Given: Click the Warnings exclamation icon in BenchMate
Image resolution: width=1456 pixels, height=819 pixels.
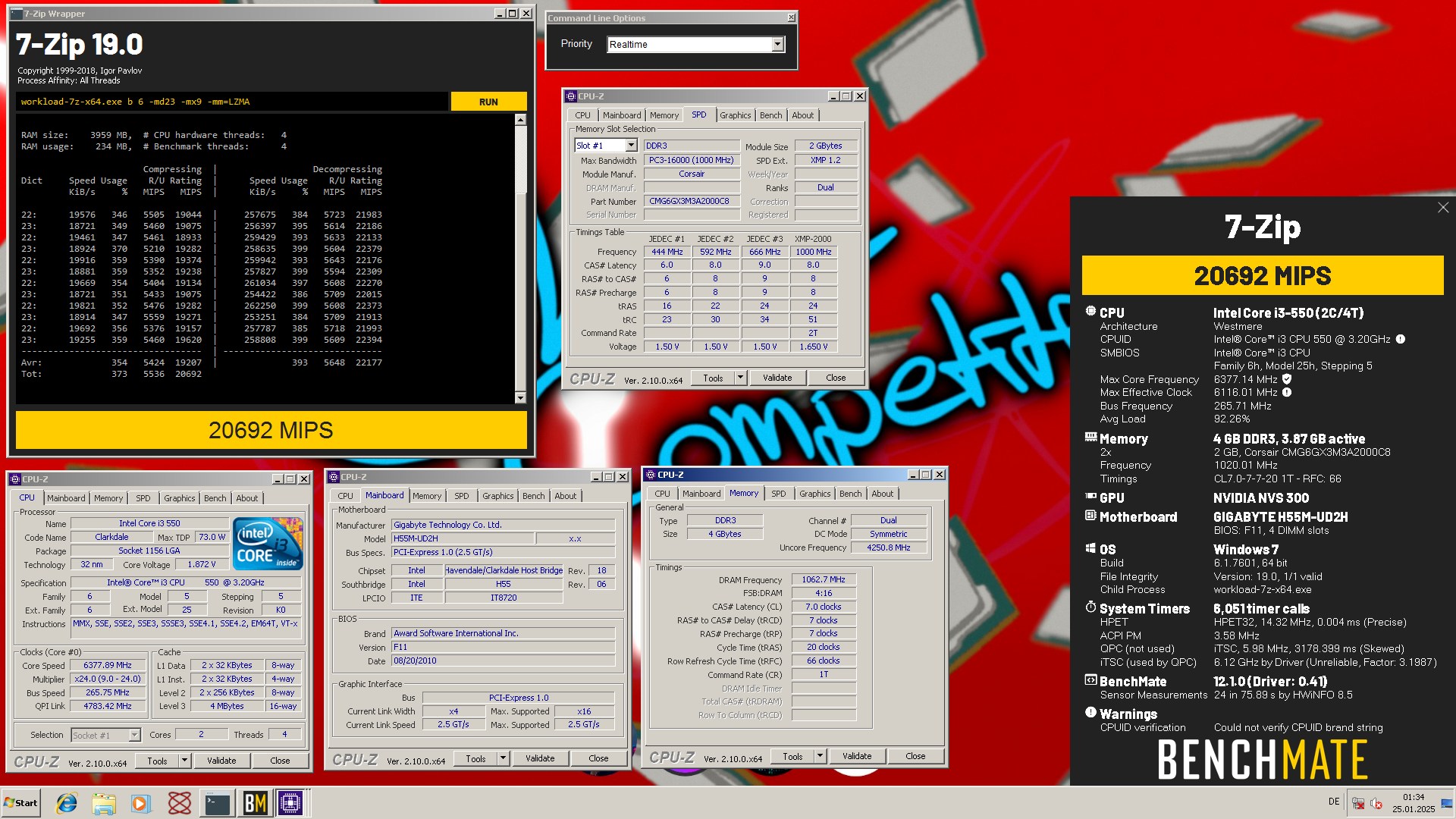Looking at the screenshot, I should pos(1090,713).
